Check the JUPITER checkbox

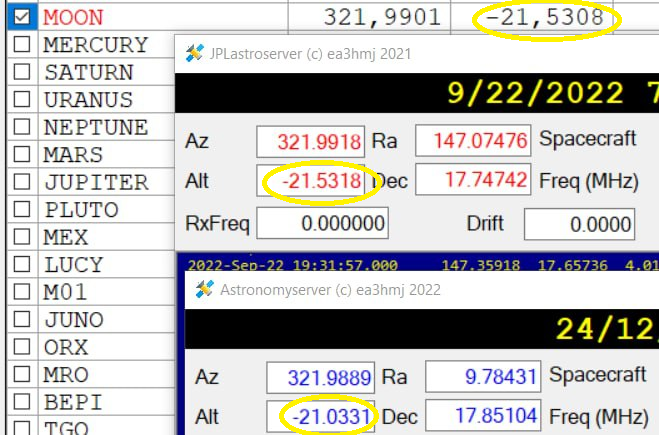coord(22,182)
